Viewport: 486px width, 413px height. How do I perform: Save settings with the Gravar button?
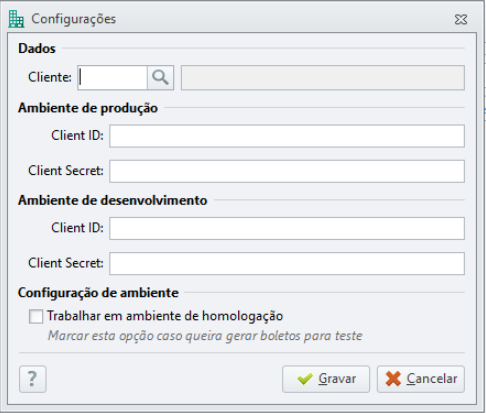[x=326, y=379]
